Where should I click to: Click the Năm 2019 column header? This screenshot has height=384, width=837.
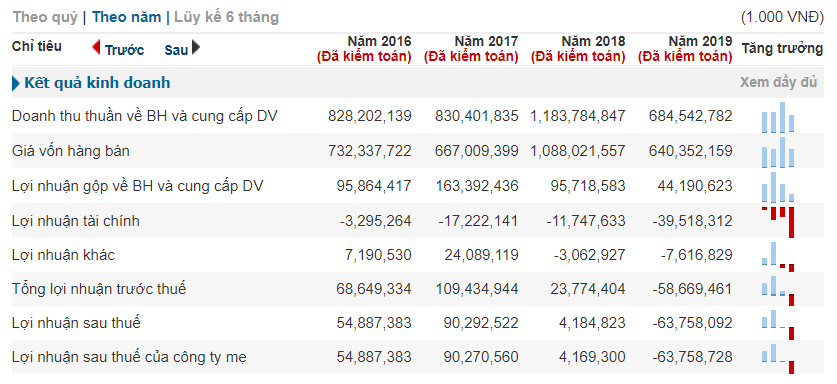[685, 49]
